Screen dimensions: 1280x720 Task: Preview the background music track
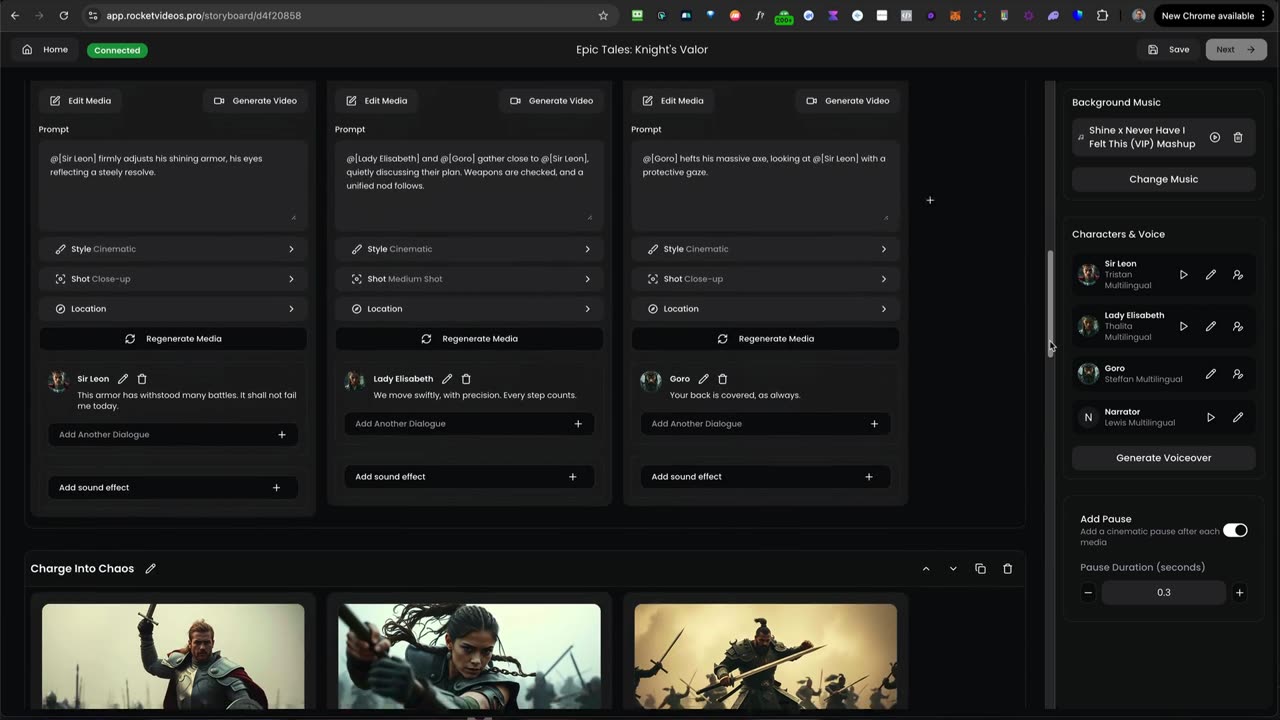click(1215, 137)
